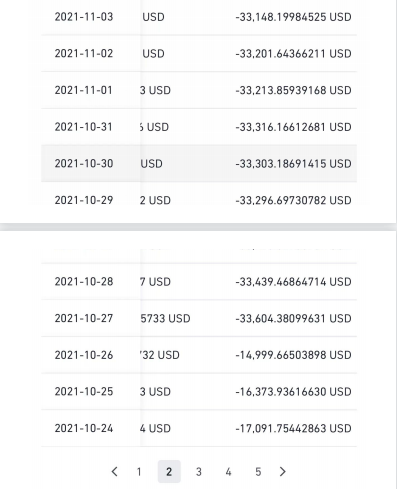Click the 2021-11-01 date cell
The height and width of the screenshot is (489, 397).
pyautogui.click(x=83, y=90)
